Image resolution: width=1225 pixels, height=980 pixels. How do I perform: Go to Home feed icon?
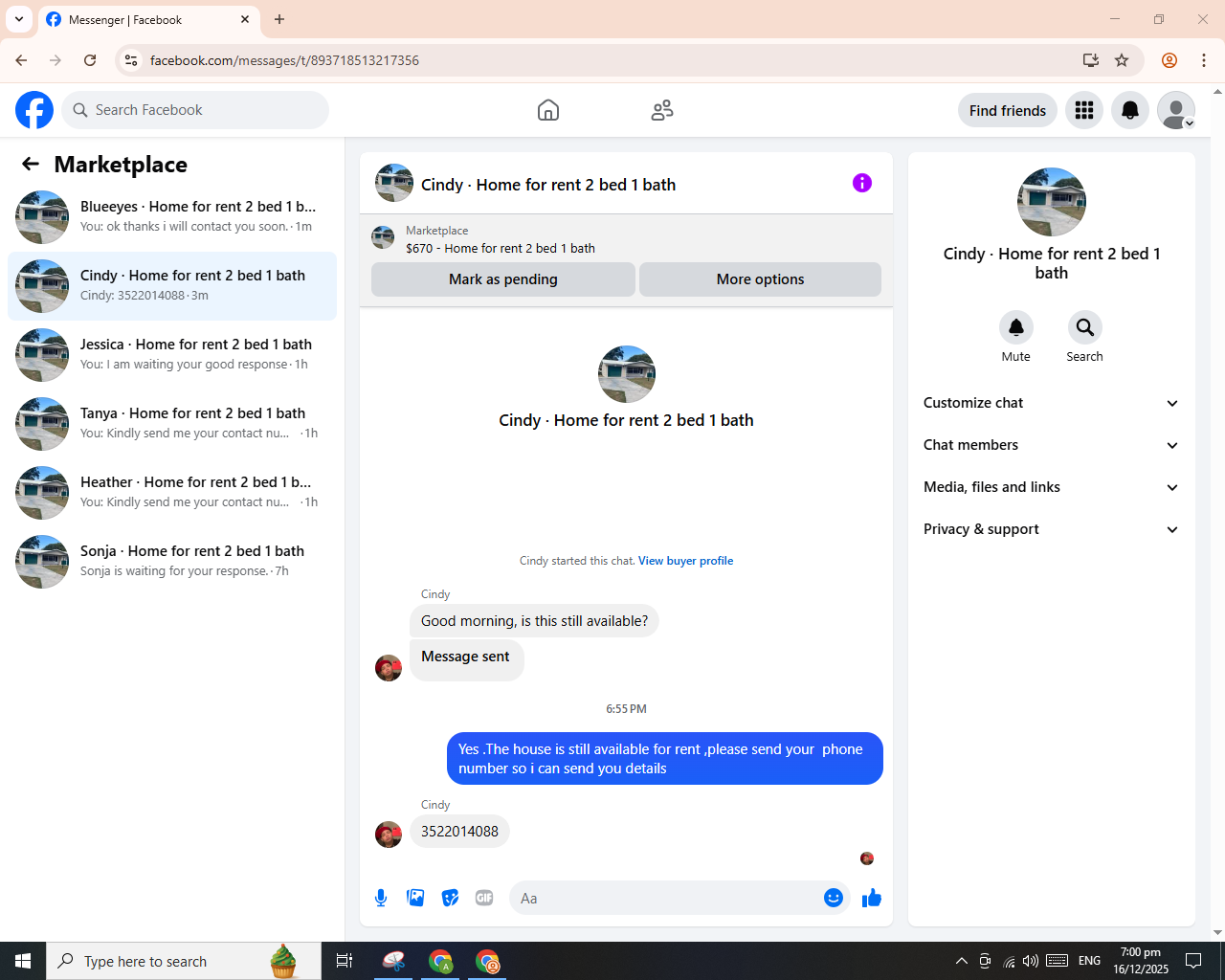click(548, 110)
